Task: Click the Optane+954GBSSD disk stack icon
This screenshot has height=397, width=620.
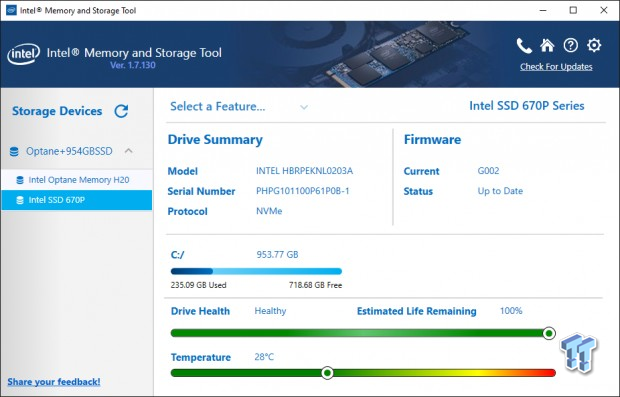Action: click(14, 151)
